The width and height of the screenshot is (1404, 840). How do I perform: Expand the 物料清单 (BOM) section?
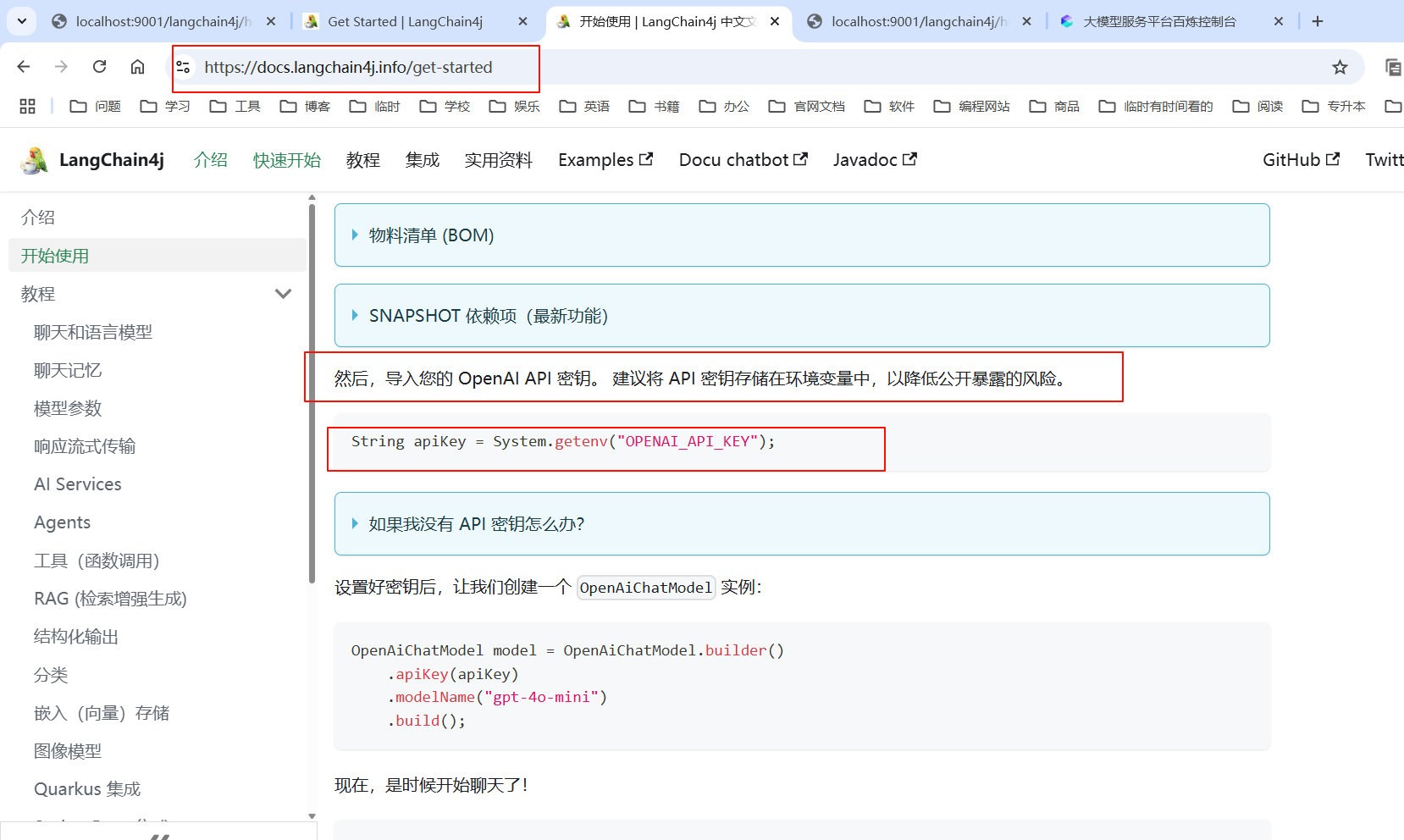pos(802,235)
